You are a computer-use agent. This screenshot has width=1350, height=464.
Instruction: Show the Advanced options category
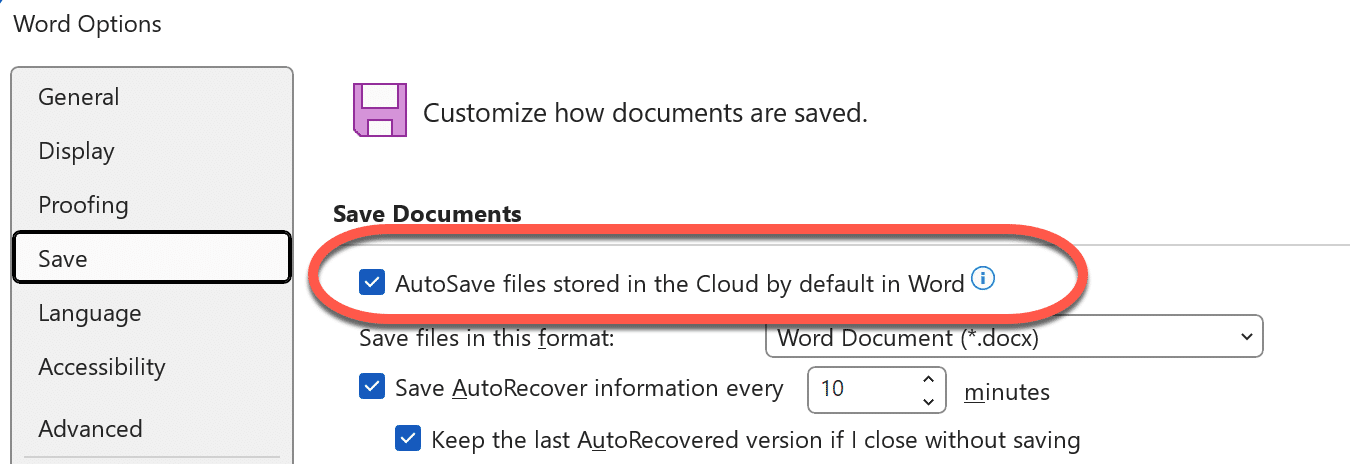(x=90, y=429)
